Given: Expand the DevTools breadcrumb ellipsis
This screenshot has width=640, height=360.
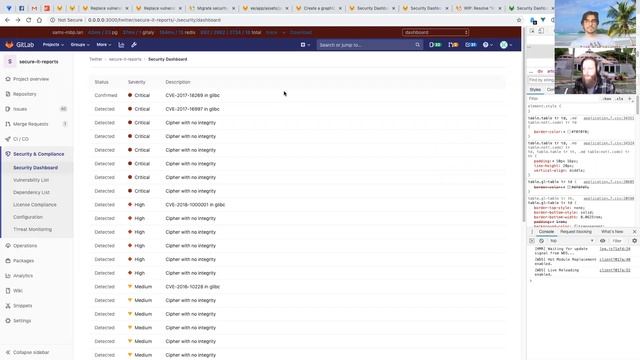Looking at the screenshot, I should [531, 71].
